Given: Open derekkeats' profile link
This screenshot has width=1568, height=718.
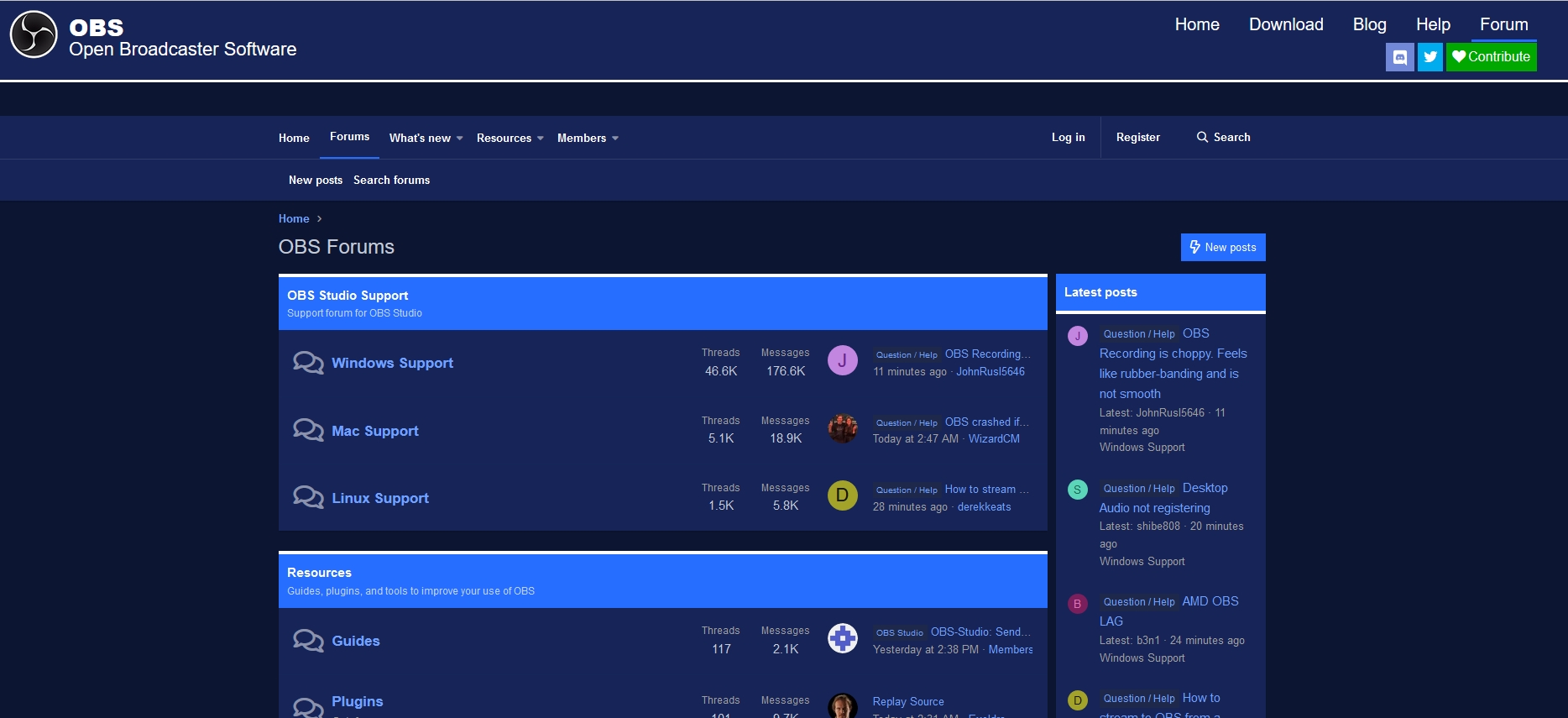Looking at the screenshot, I should [x=985, y=506].
